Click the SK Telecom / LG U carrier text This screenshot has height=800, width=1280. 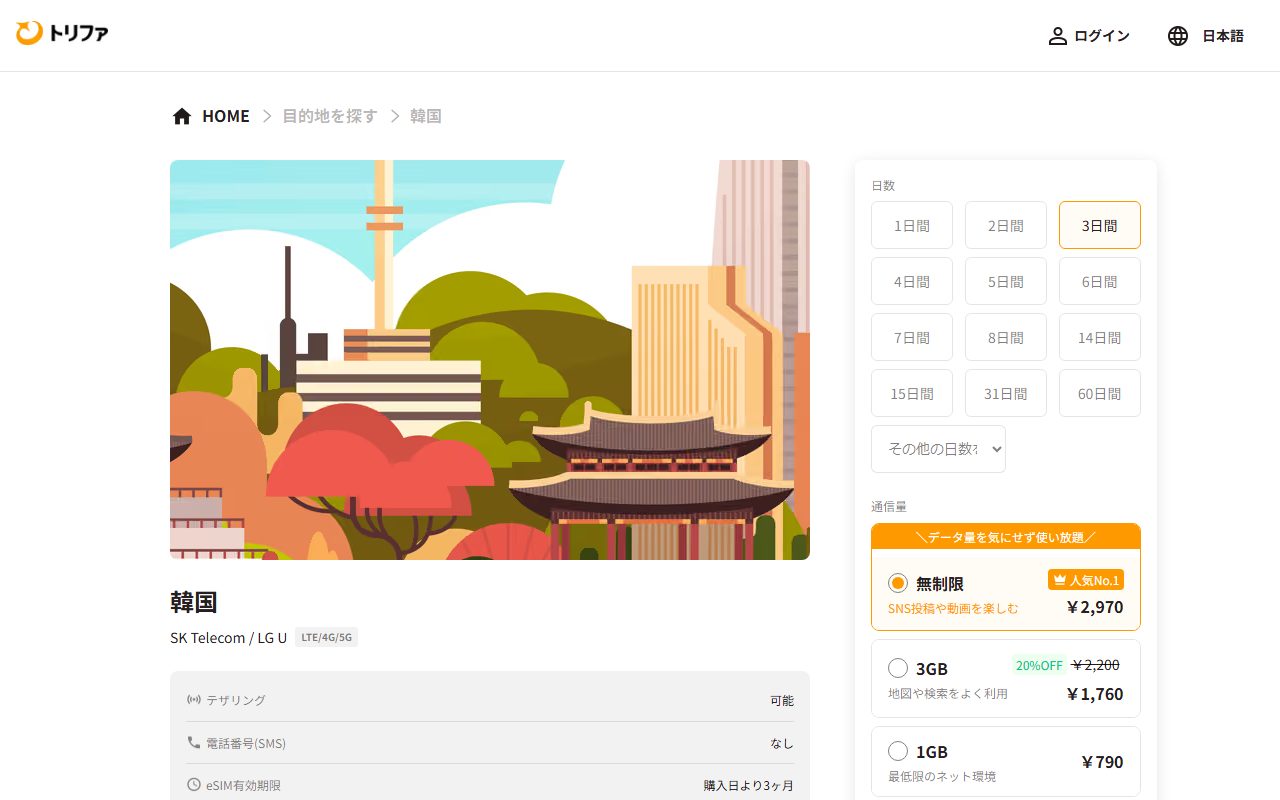click(228, 637)
